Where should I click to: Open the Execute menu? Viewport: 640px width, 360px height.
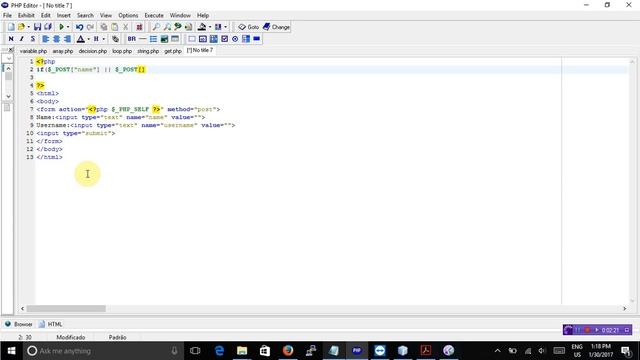[154, 15]
